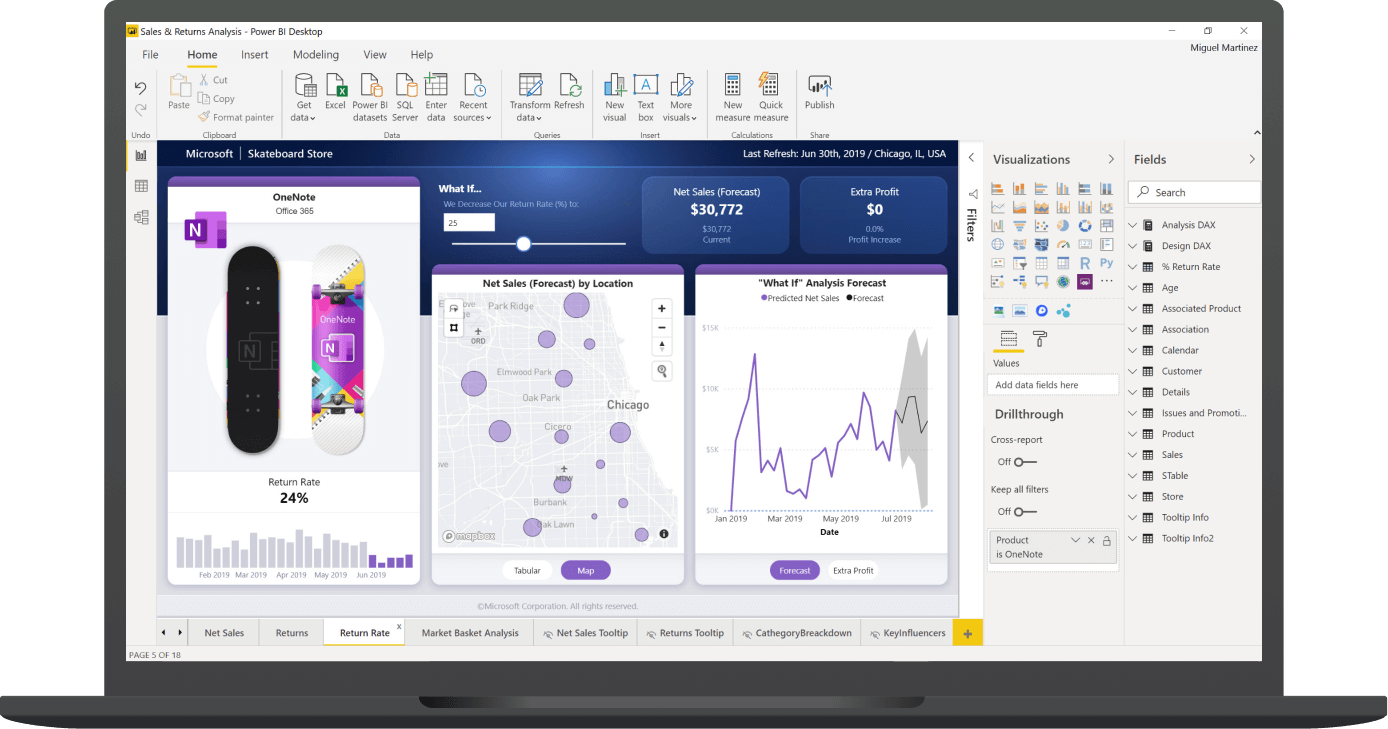Switch to the Modeling ribbon tab
The height and width of the screenshot is (729, 1388).
pyautogui.click(x=316, y=55)
